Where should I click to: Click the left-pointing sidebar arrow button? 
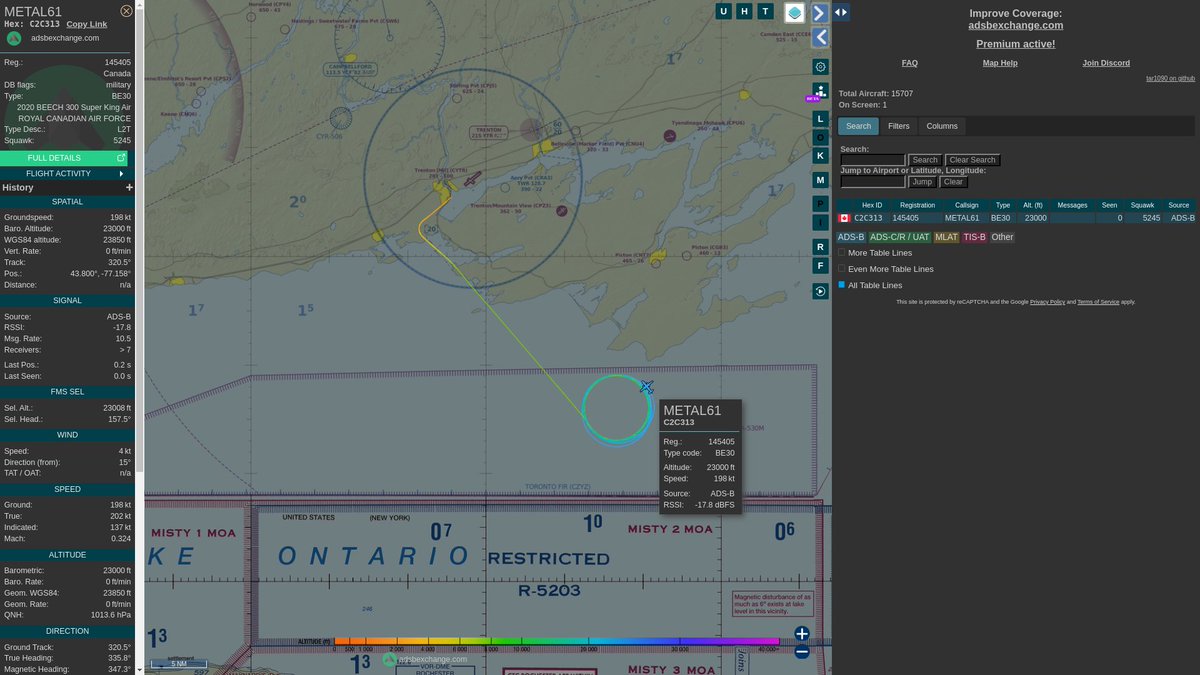coord(820,37)
